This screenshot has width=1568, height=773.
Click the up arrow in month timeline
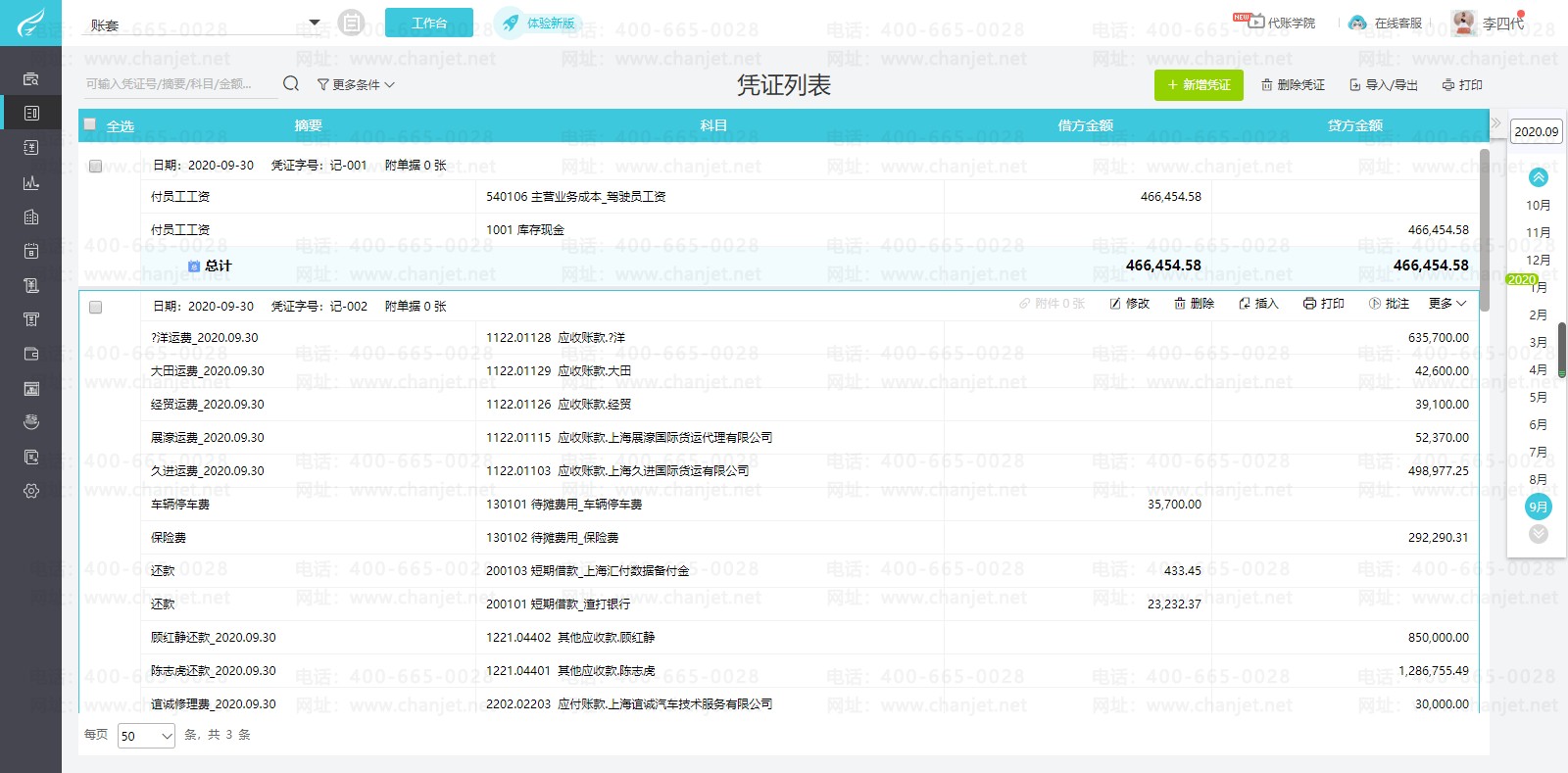(x=1538, y=177)
